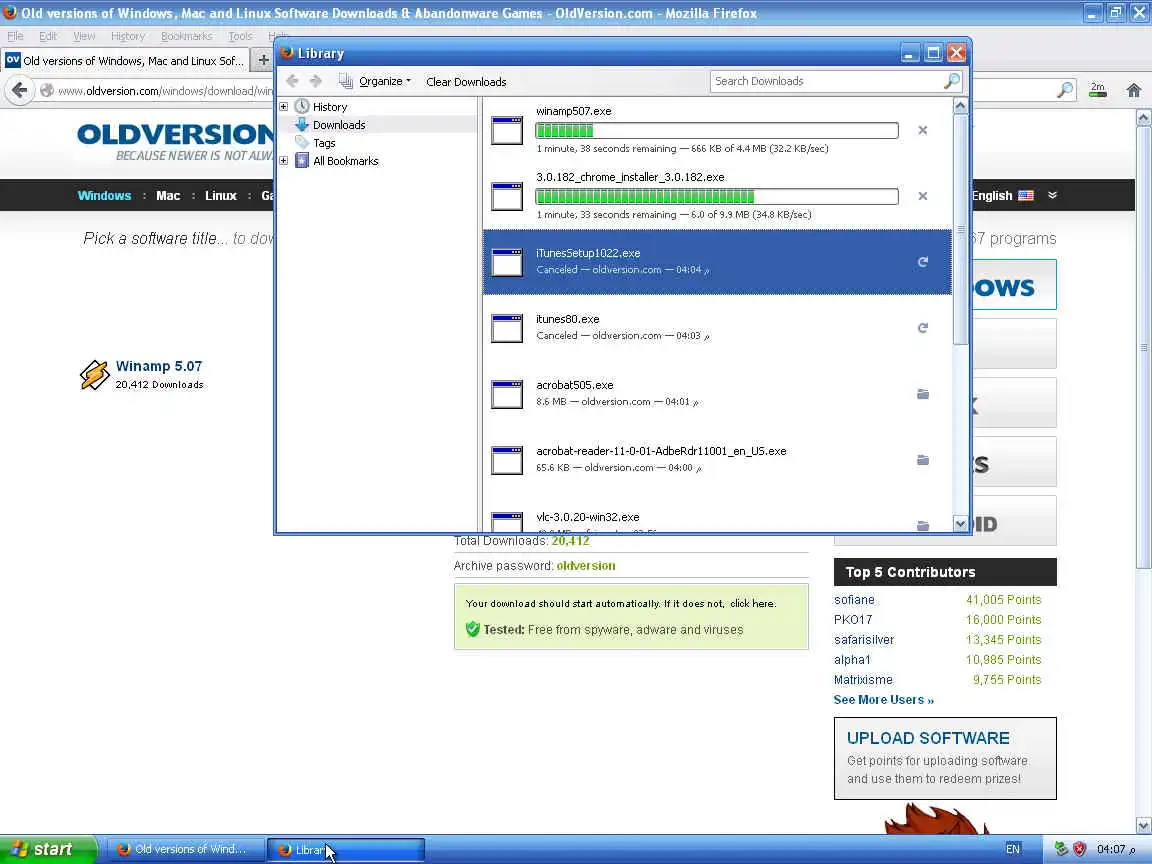Click contributor sofiane link
The height and width of the screenshot is (864, 1152).
click(854, 600)
